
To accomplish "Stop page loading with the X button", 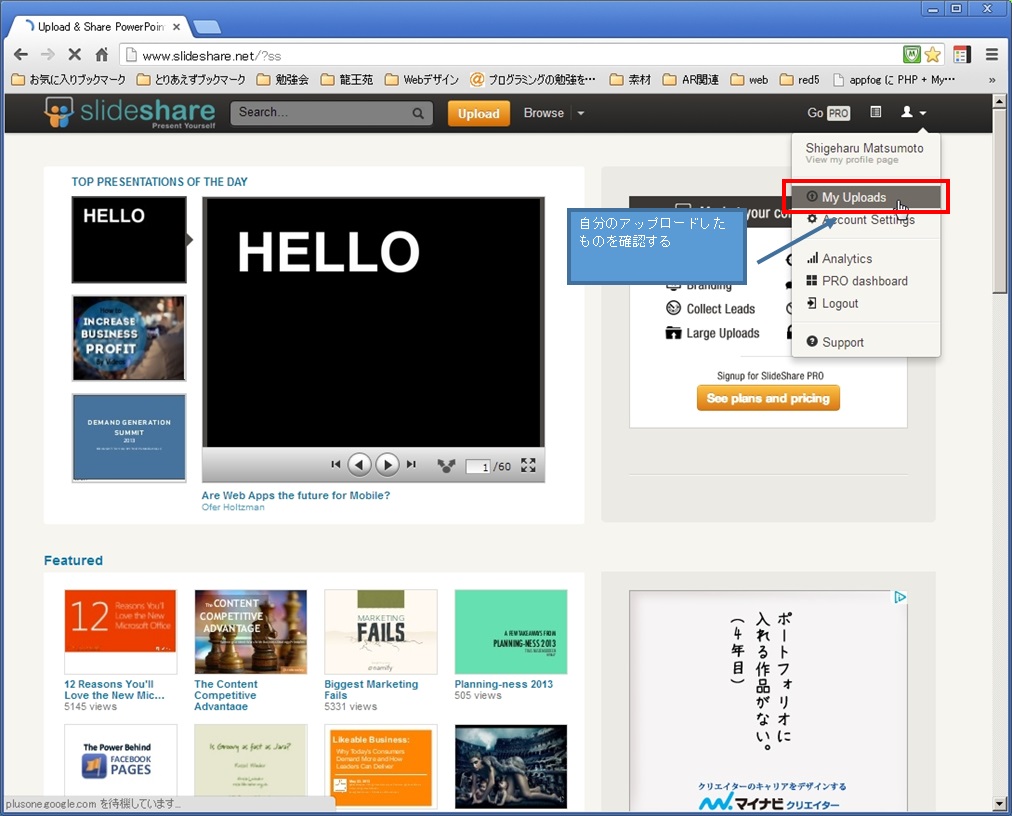I will coord(75,55).
